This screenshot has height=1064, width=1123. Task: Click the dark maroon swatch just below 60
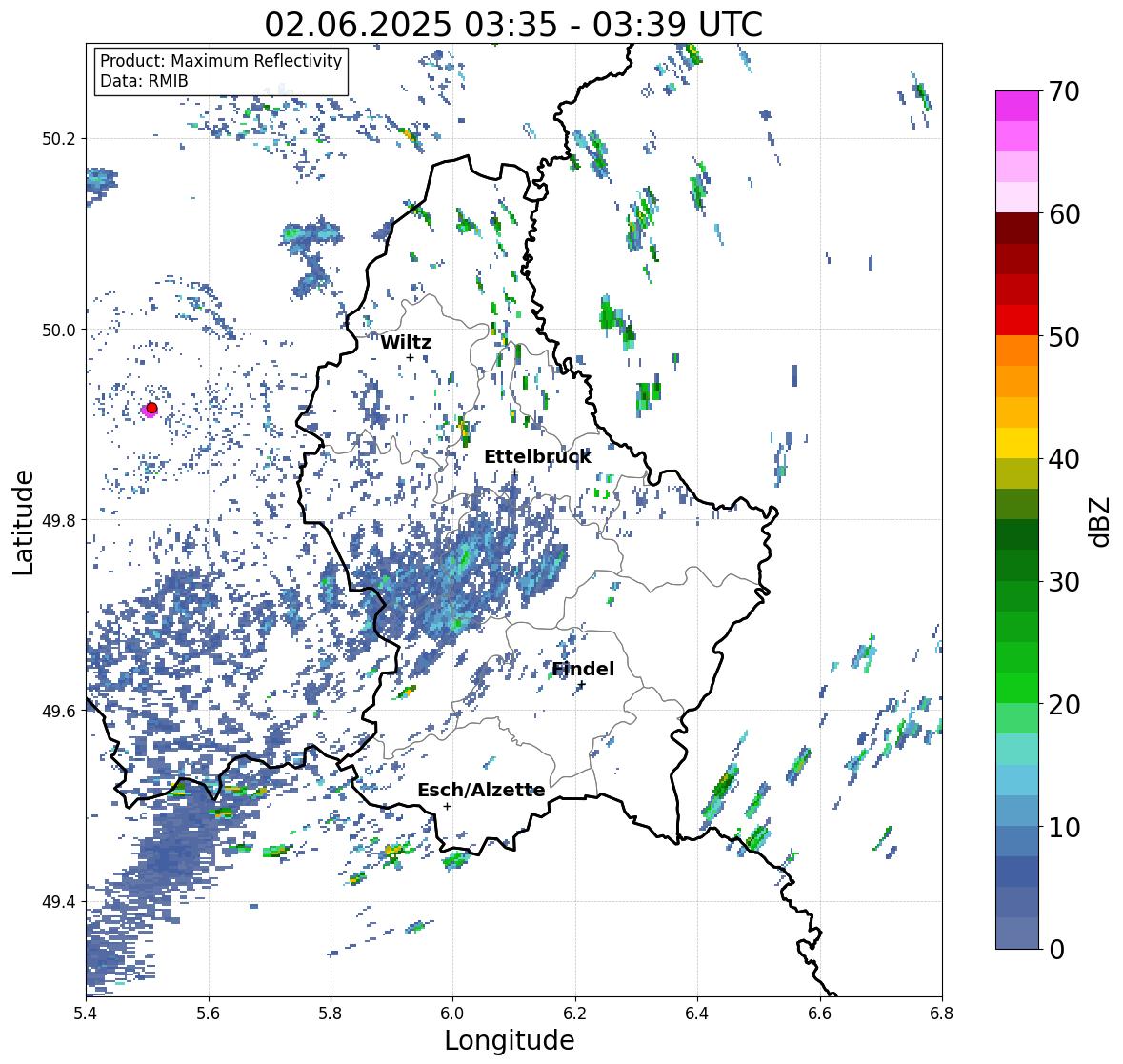coord(1017,229)
